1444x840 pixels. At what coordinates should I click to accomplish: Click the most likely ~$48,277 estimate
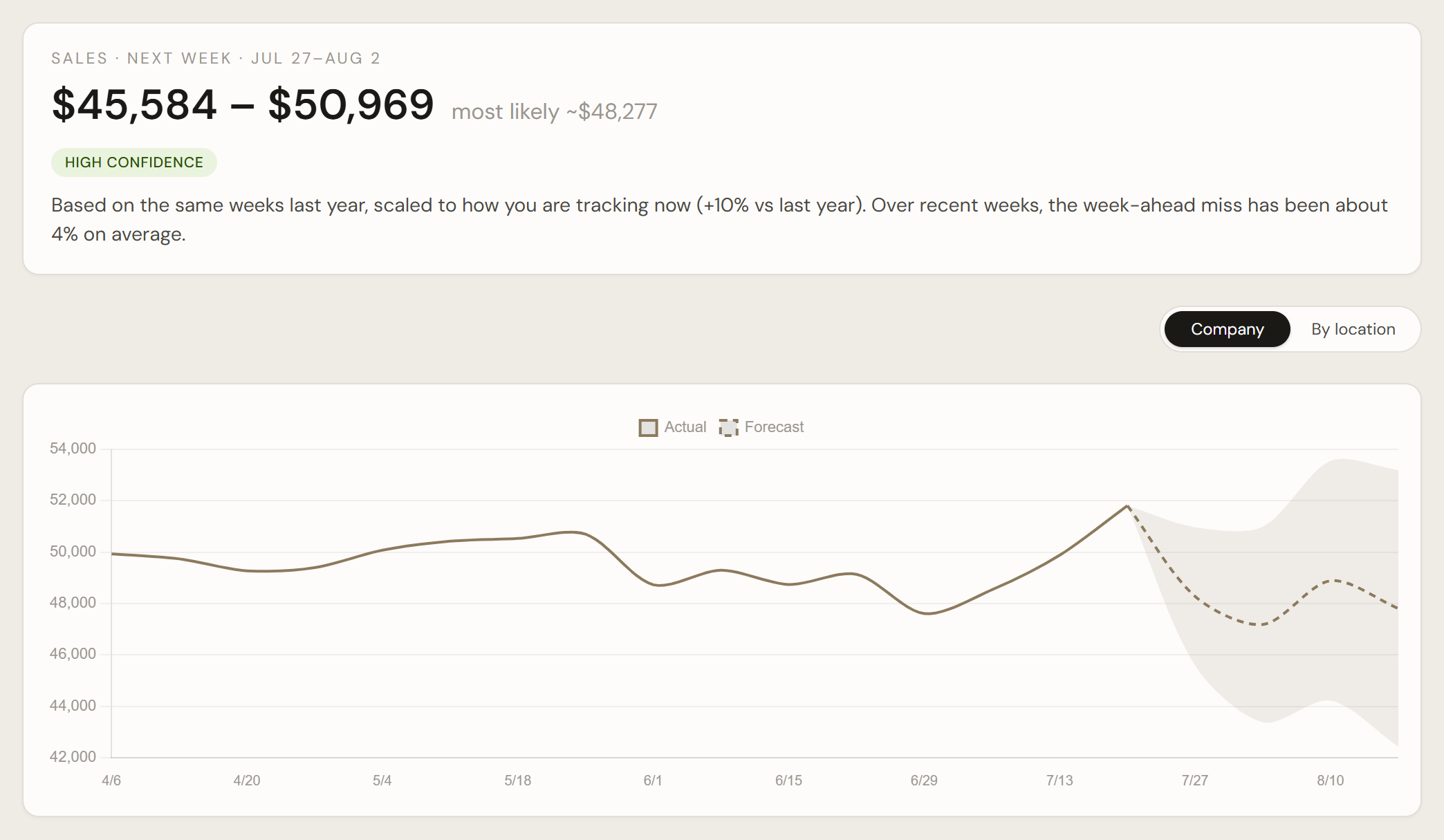[x=554, y=111]
